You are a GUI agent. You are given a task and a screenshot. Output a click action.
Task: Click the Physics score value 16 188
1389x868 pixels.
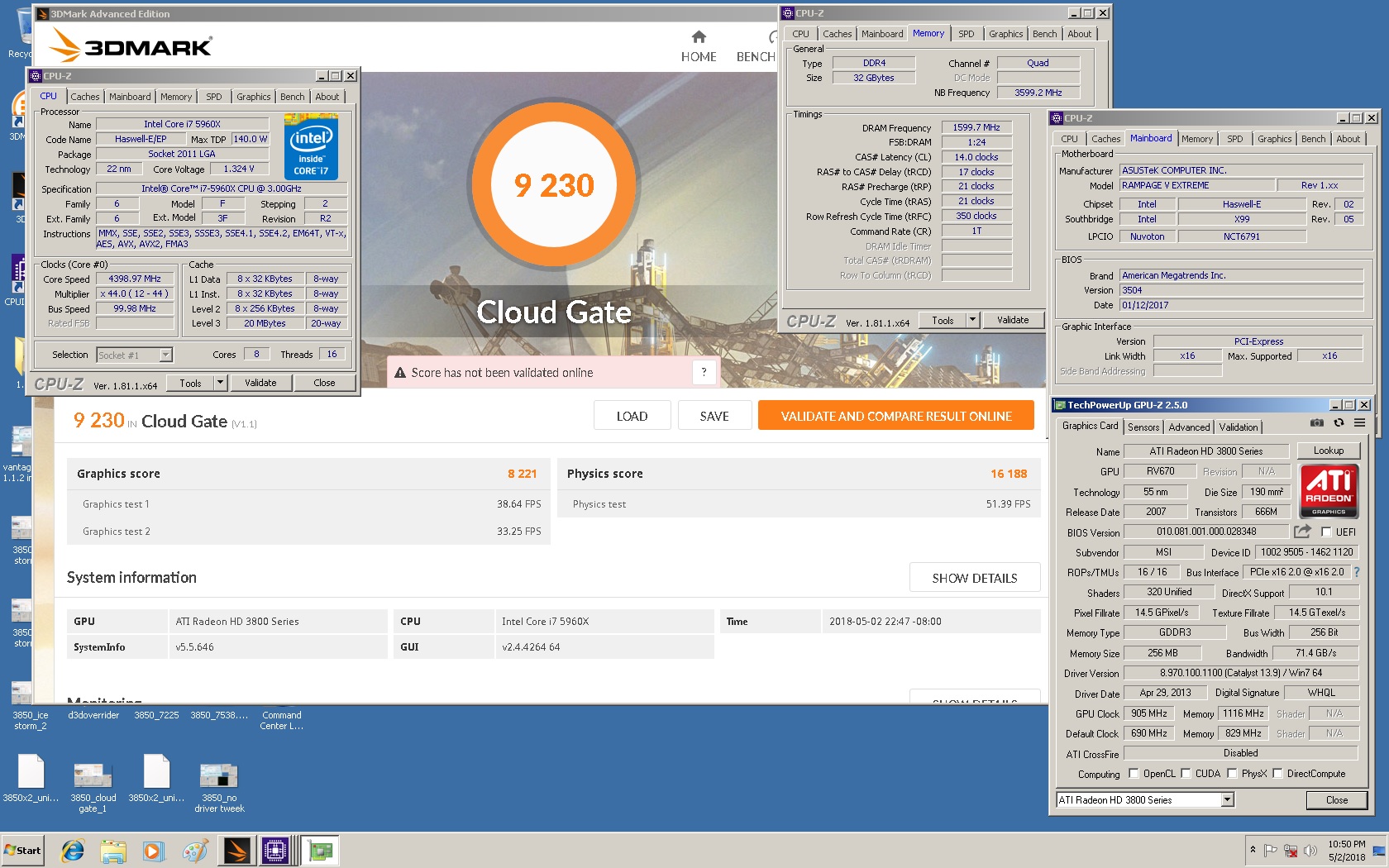[1009, 474]
